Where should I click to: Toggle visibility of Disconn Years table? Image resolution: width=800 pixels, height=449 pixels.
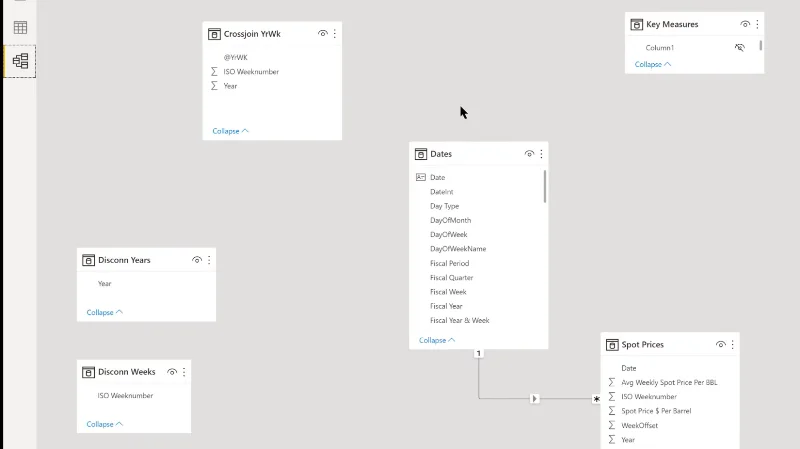pos(197,260)
